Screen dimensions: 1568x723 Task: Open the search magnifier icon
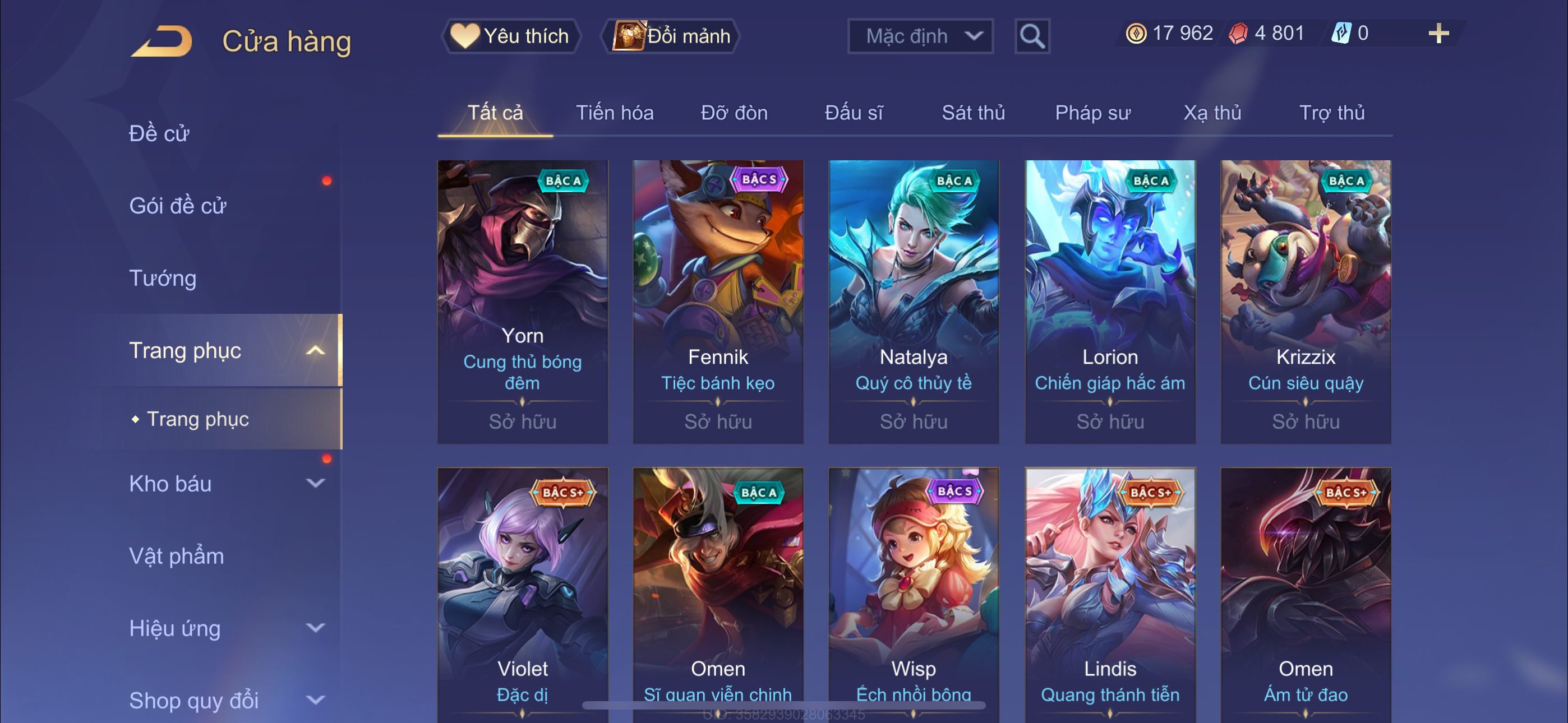click(1032, 36)
